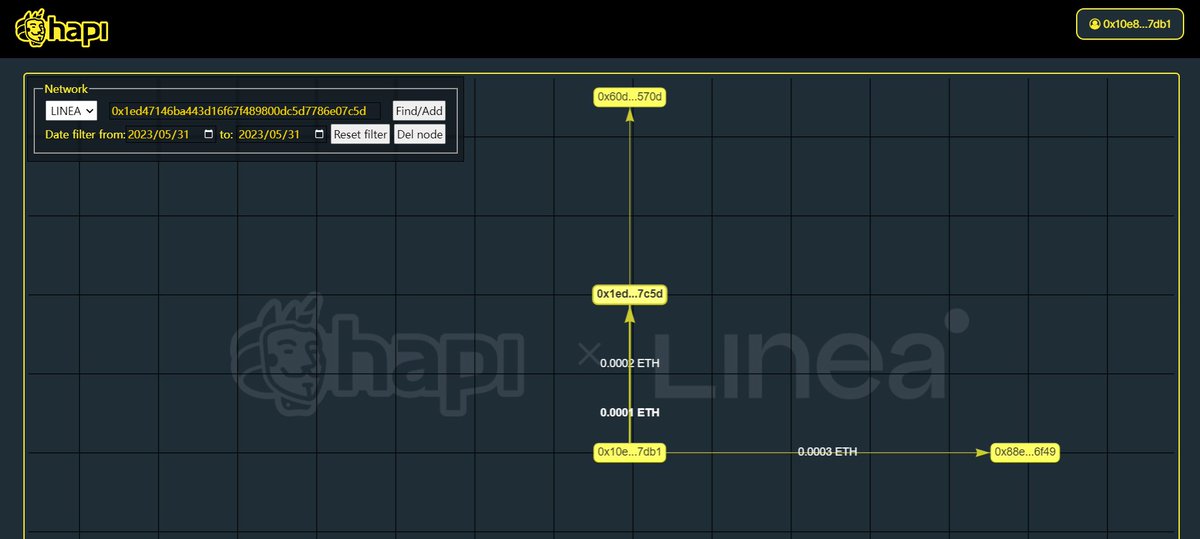The width and height of the screenshot is (1200, 539).
Task: Click the Del node button
Action: 420,134
